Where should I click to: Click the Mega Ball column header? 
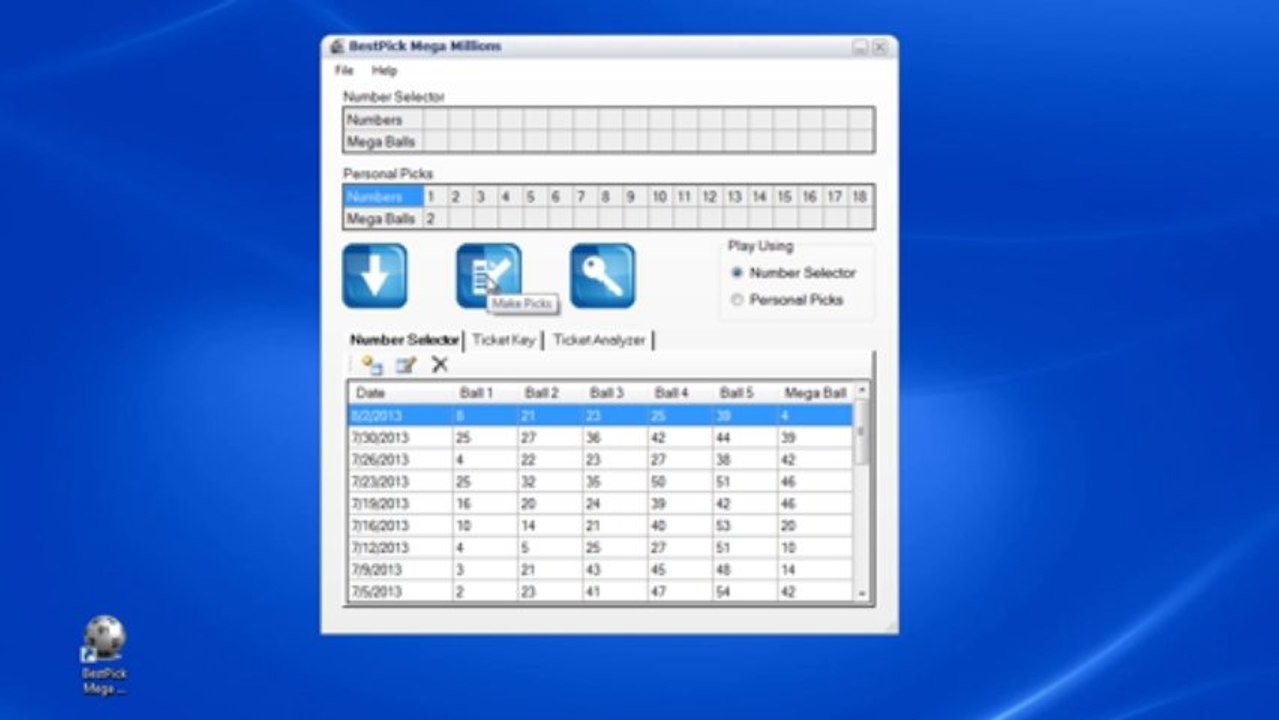click(x=815, y=393)
